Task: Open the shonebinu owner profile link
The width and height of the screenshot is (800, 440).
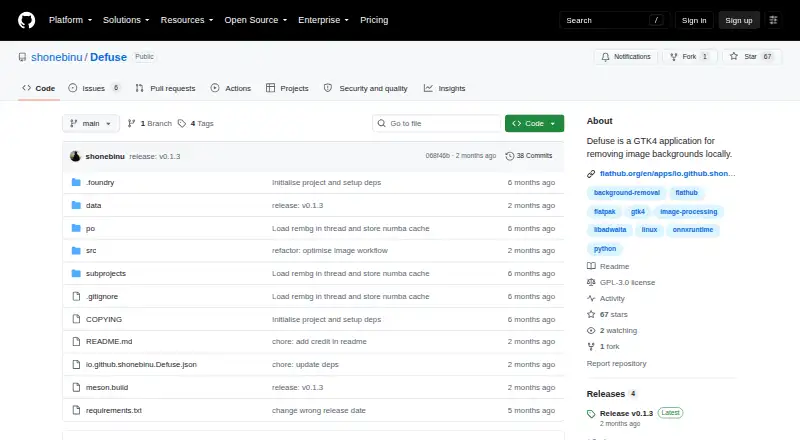Action: pyautogui.click(x=57, y=57)
